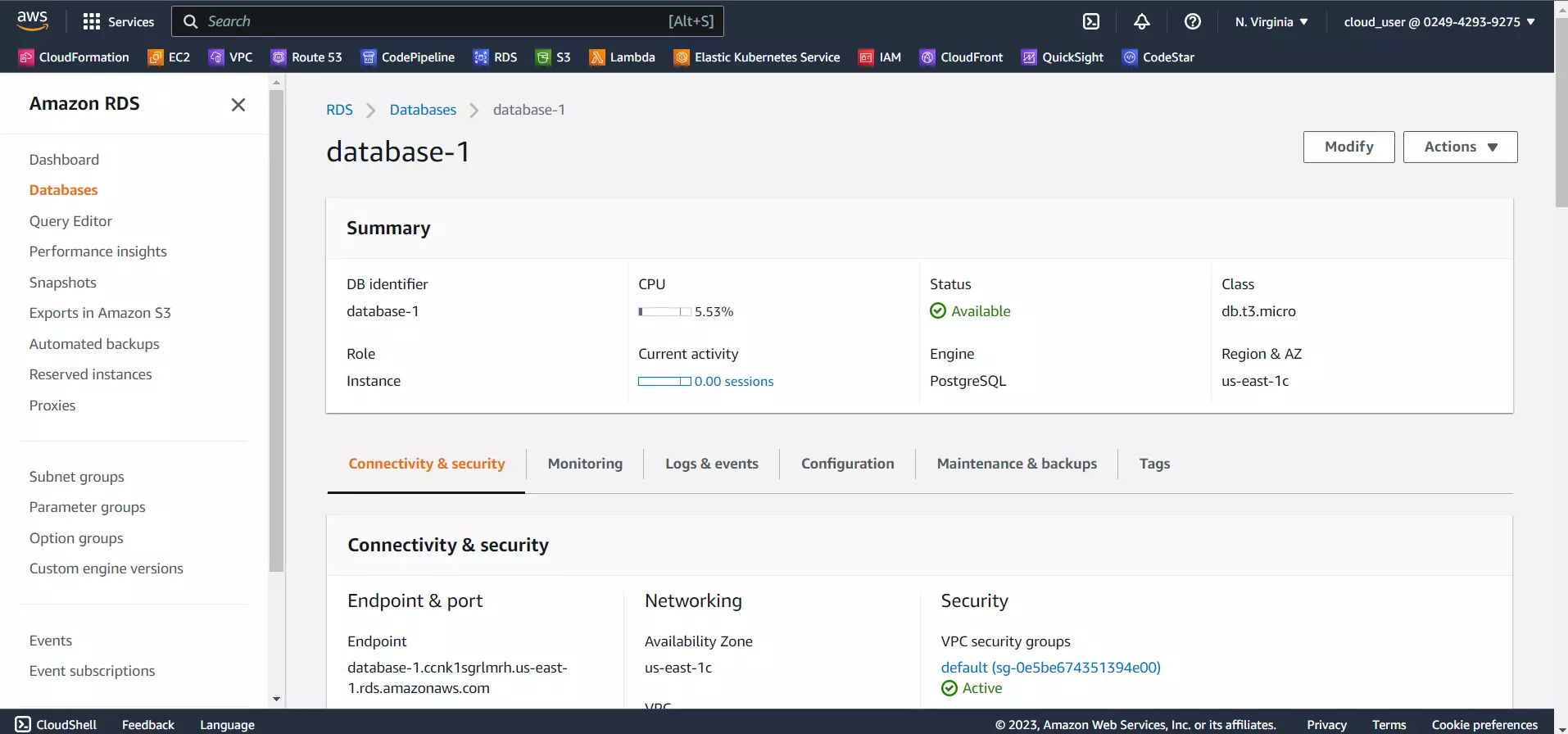Switch to the Maintenance & backups tab
The image size is (1568, 734).
pos(1017,464)
